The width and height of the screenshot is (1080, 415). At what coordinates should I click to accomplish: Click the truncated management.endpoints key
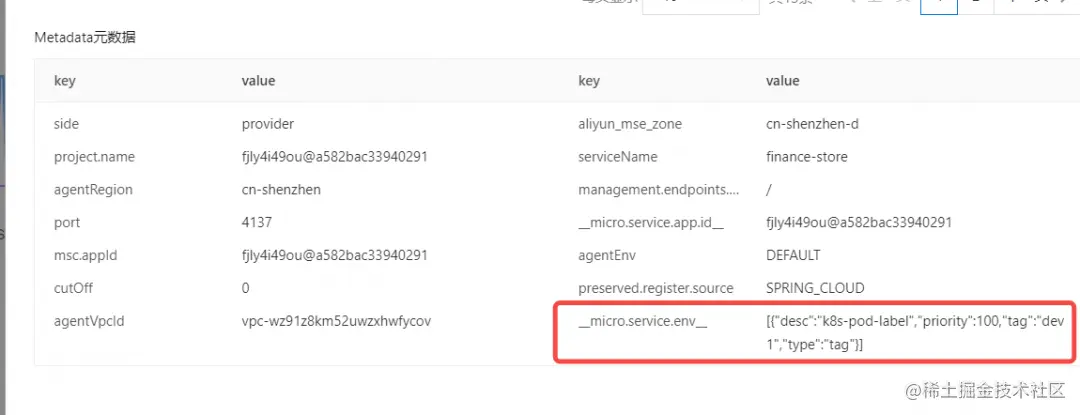(x=658, y=190)
